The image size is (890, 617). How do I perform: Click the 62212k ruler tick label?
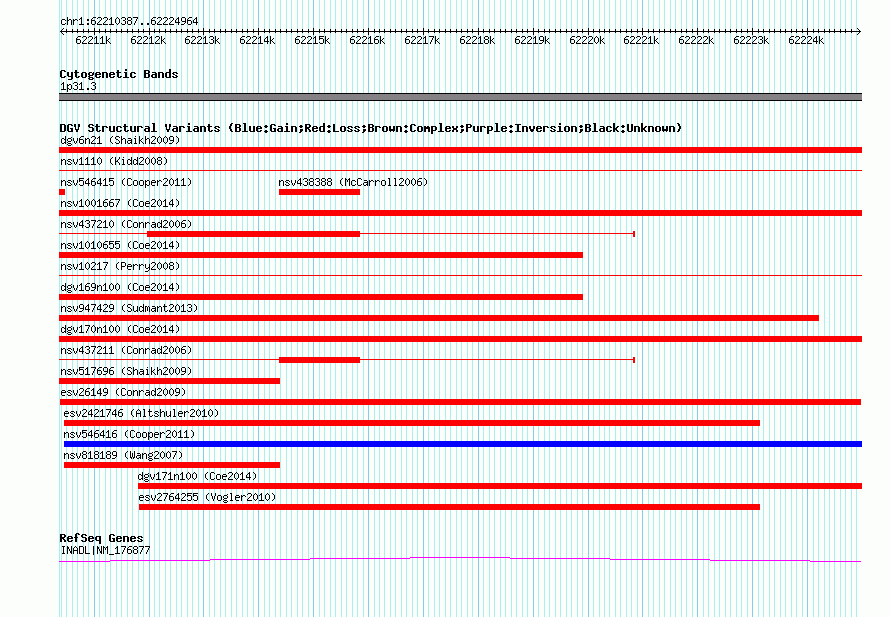click(148, 40)
